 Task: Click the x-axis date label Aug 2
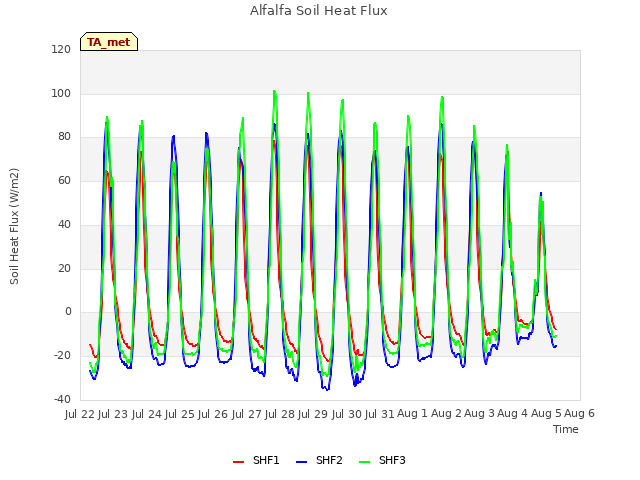point(446,414)
